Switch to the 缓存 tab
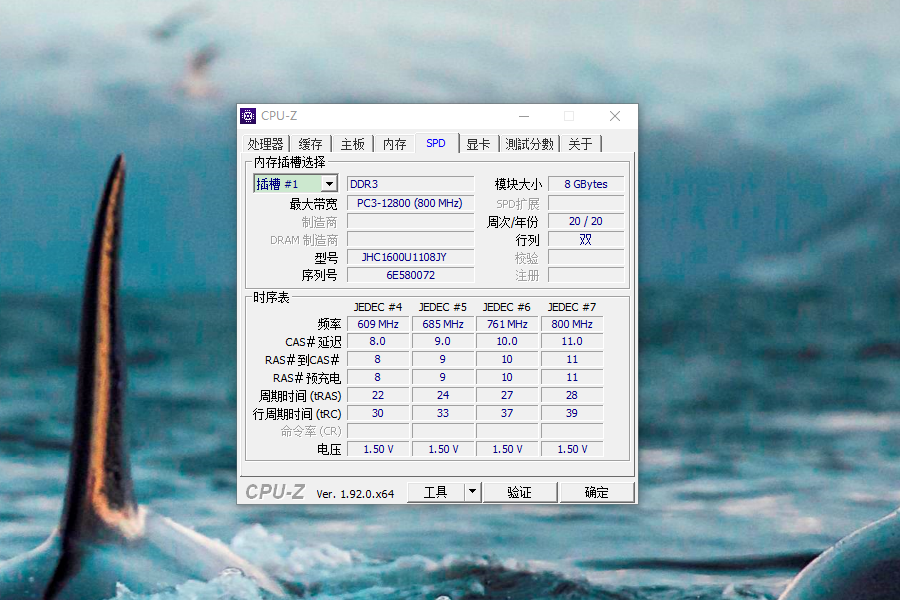Viewport: 900px width, 600px height. pyautogui.click(x=311, y=144)
